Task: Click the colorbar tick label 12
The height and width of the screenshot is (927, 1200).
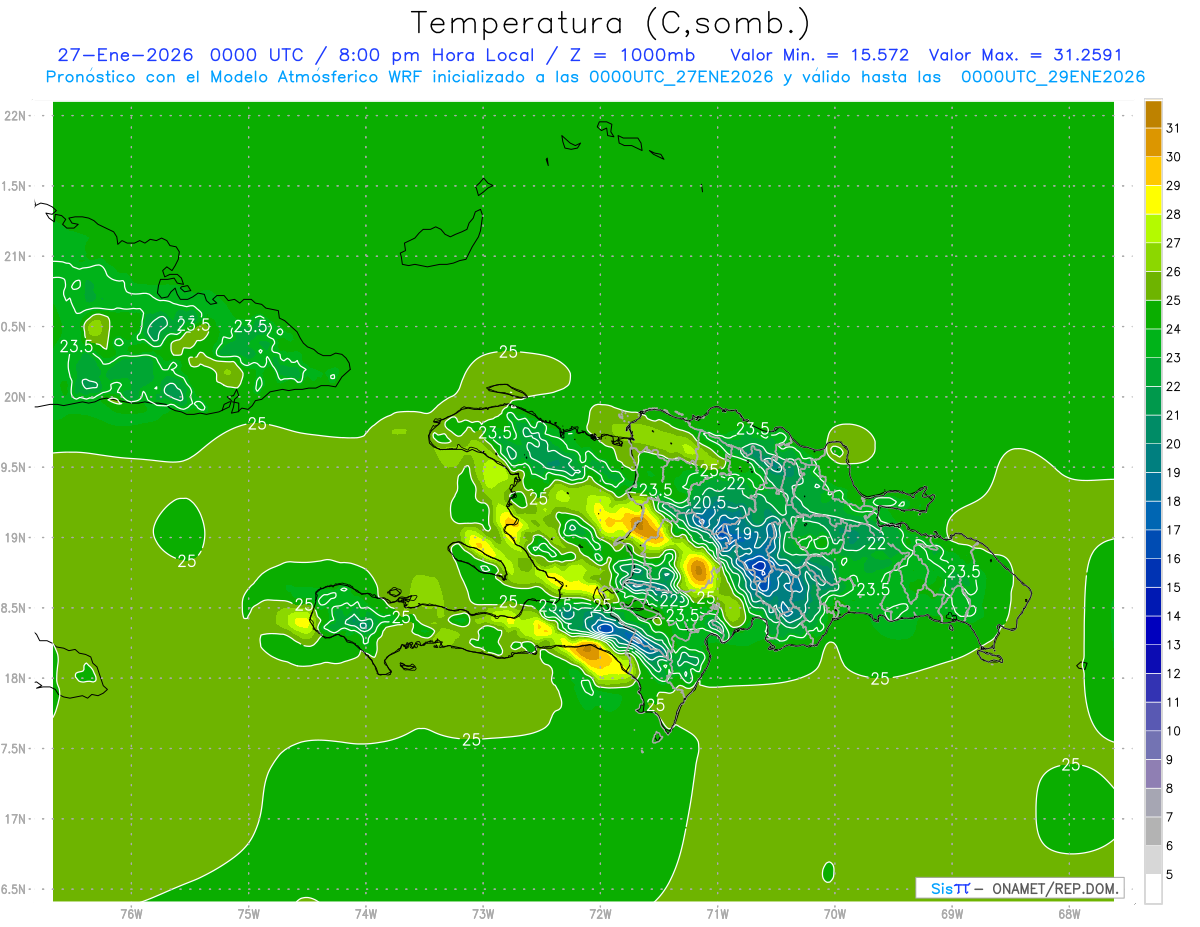Action: click(1173, 674)
